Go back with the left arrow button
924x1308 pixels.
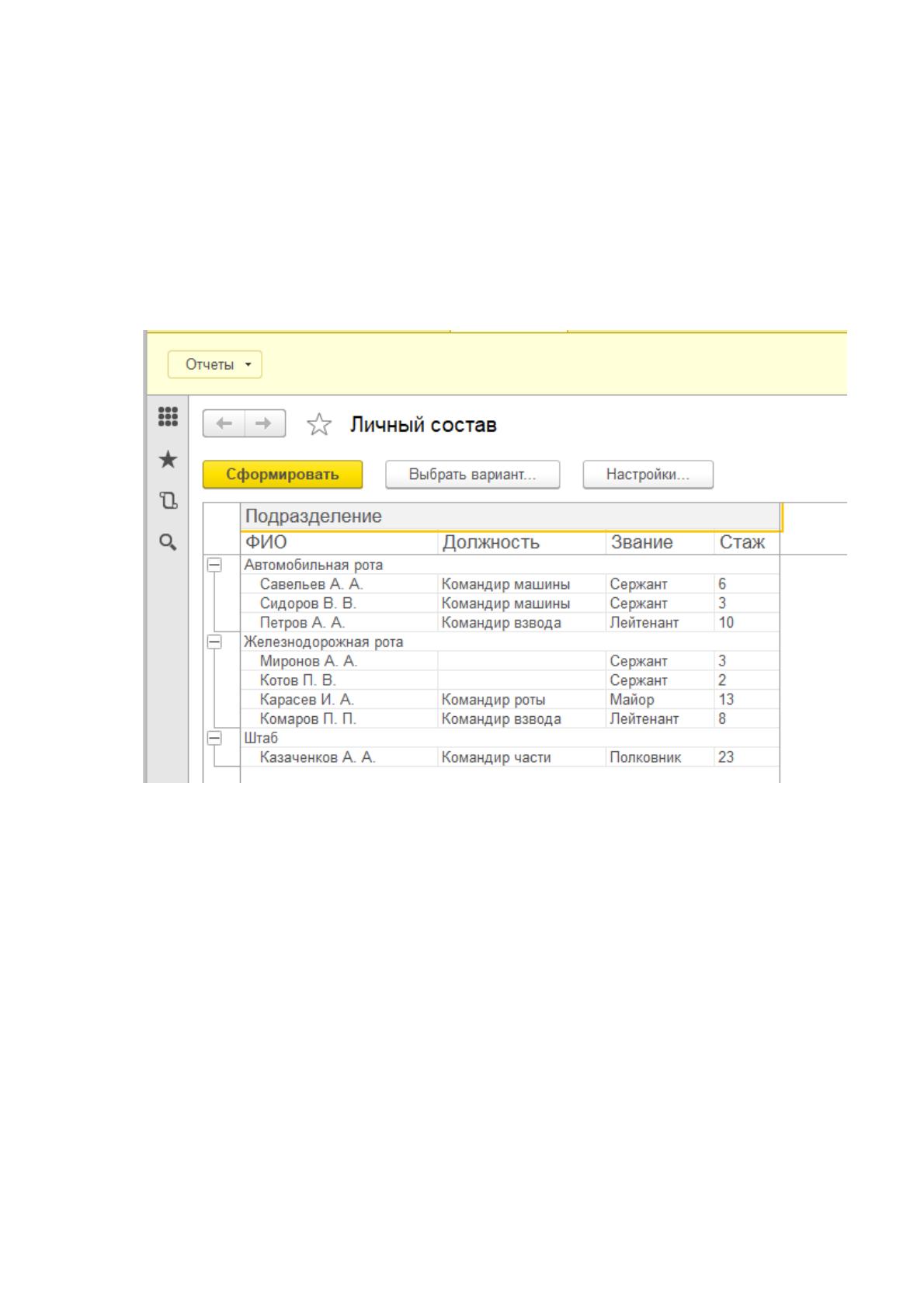point(224,424)
